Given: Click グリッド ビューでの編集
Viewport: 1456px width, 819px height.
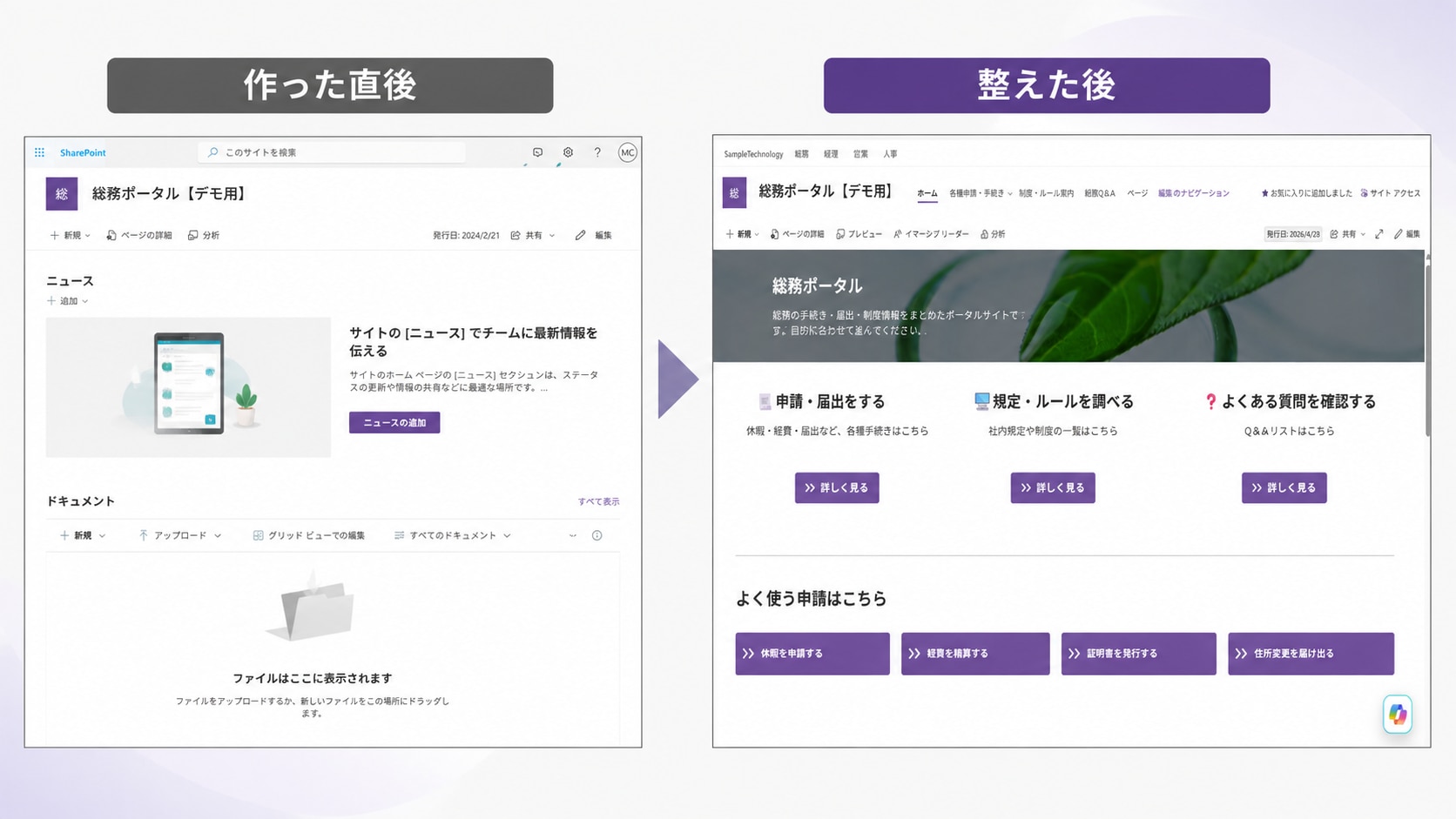Looking at the screenshot, I should point(309,535).
